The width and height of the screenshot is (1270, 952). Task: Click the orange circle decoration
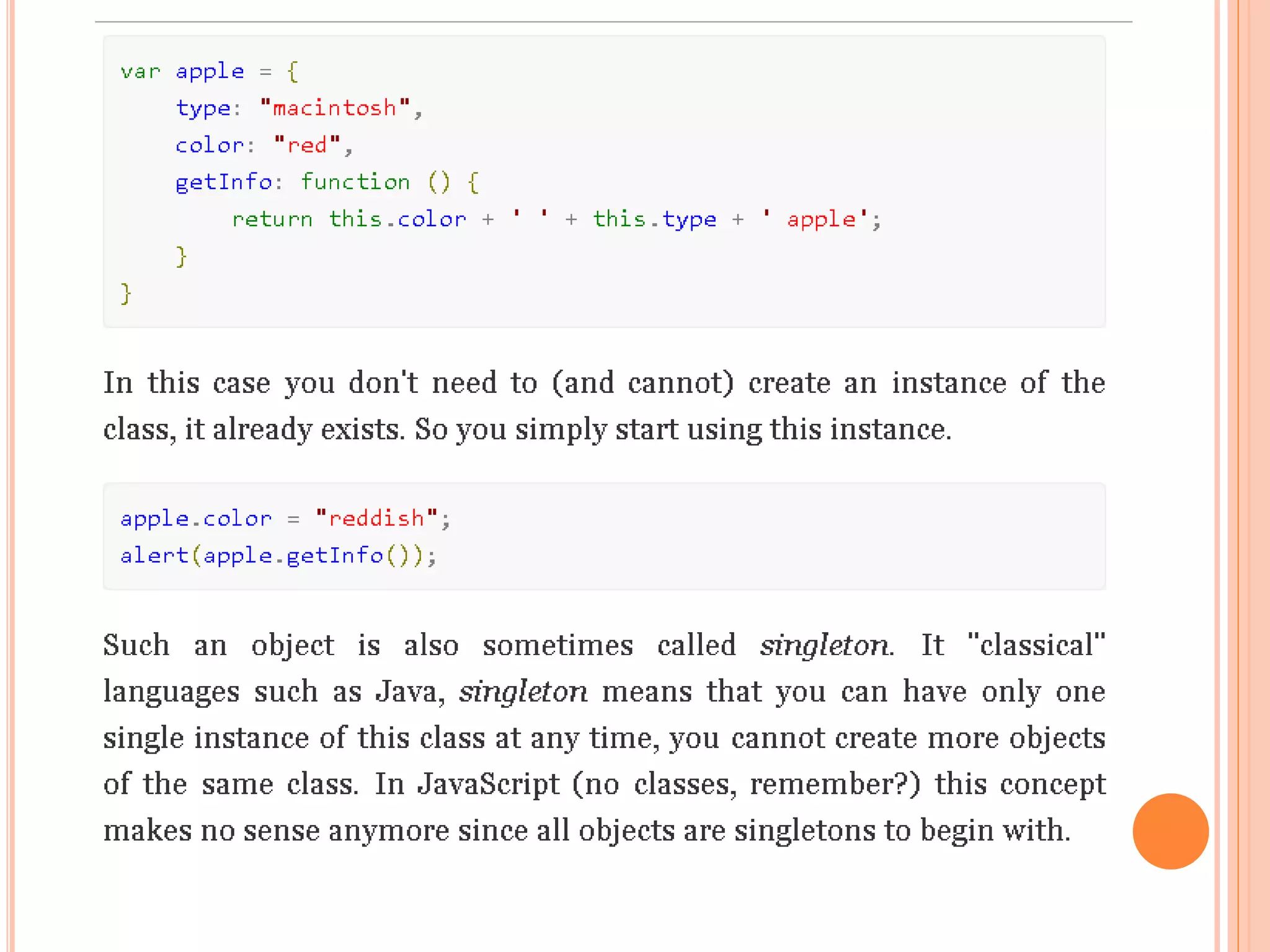pos(1170,831)
